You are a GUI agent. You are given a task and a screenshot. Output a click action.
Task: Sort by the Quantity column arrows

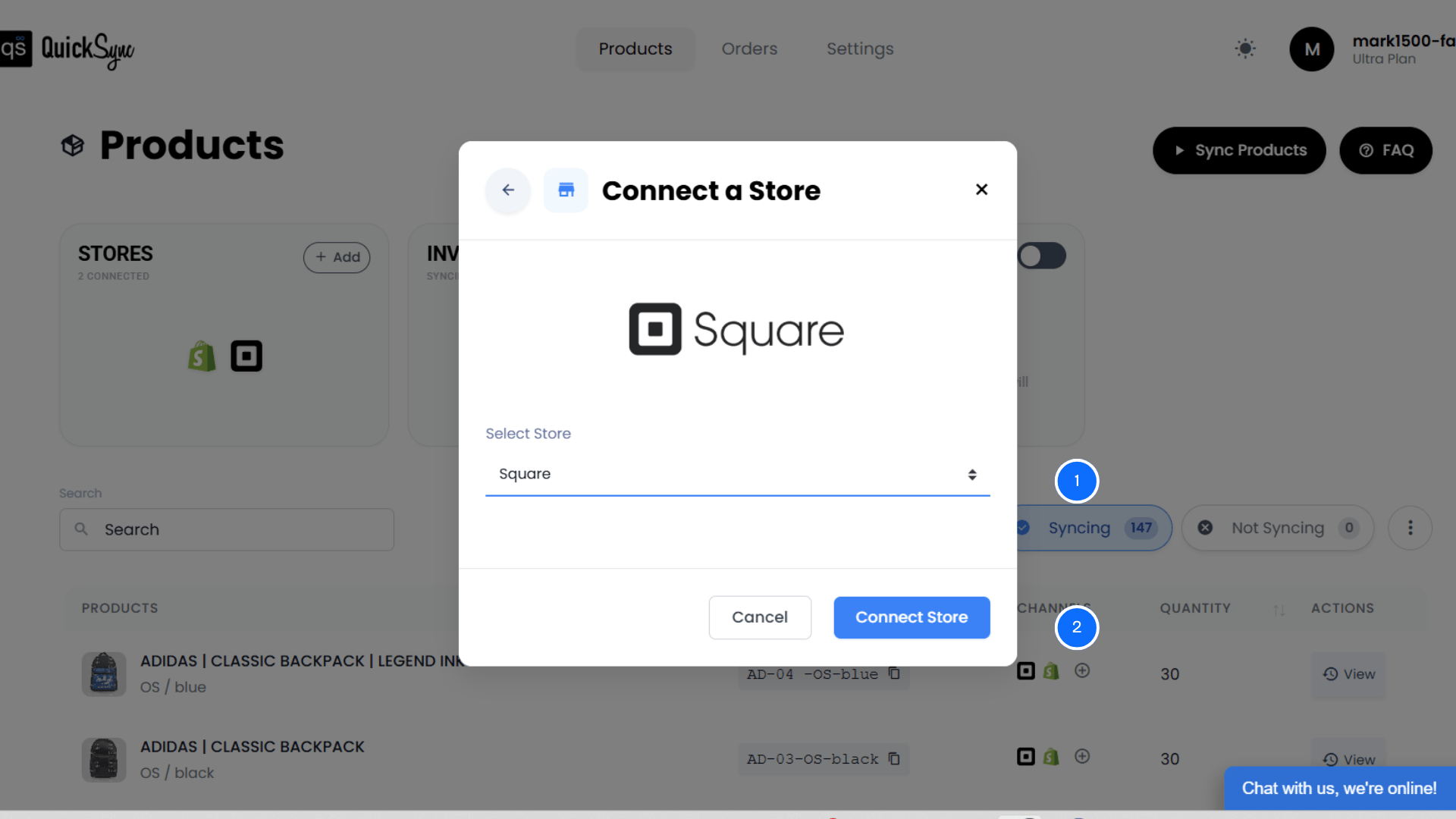1279,610
